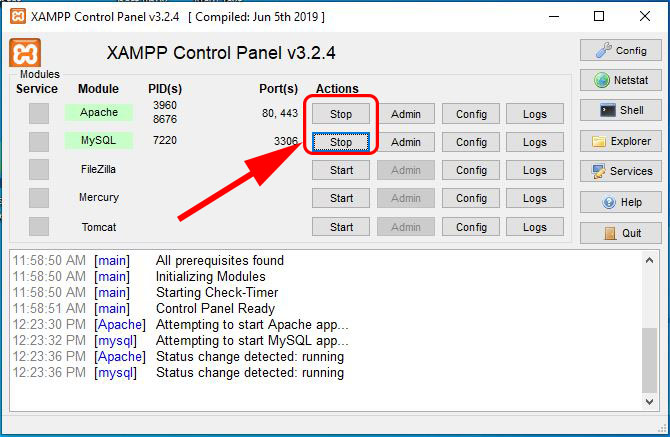Toggle the Tomcat service checkbox
The width and height of the screenshot is (670, 437).
coord(39,226)
